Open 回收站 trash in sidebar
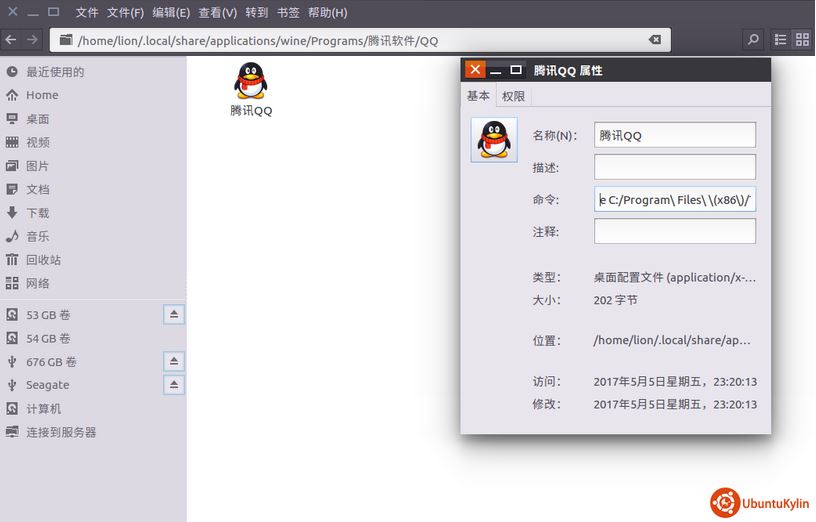Viewport: 816px width, 522px height. [43, 260]
